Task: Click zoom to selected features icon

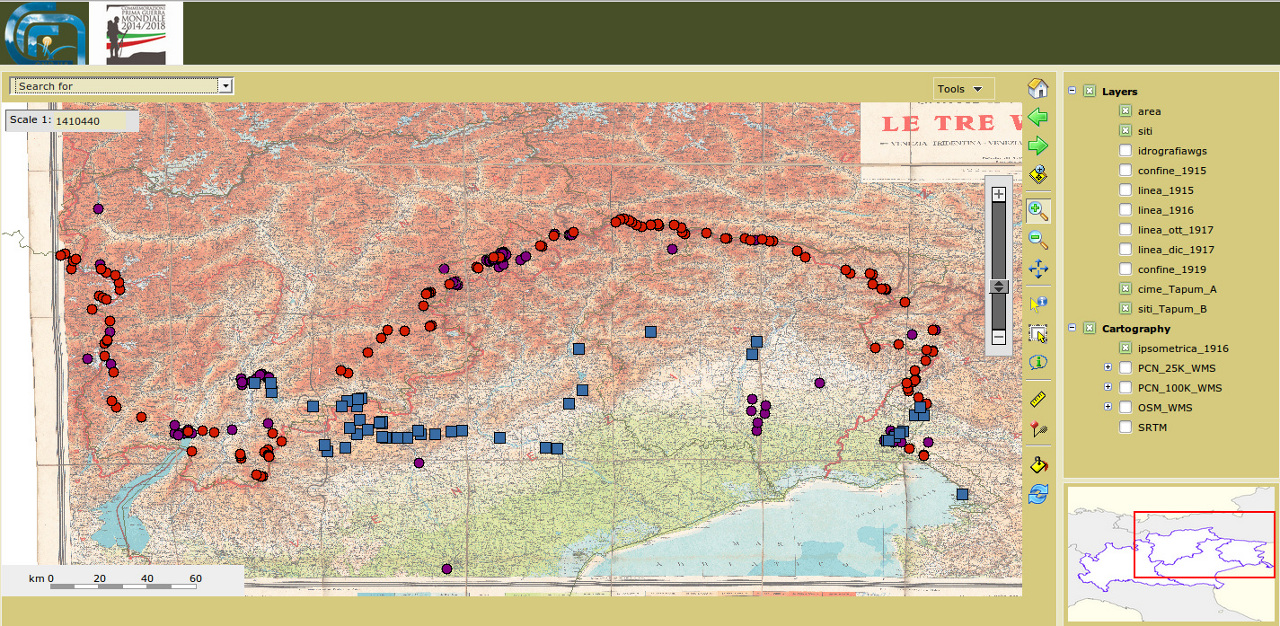Action: coord(1038,175)
